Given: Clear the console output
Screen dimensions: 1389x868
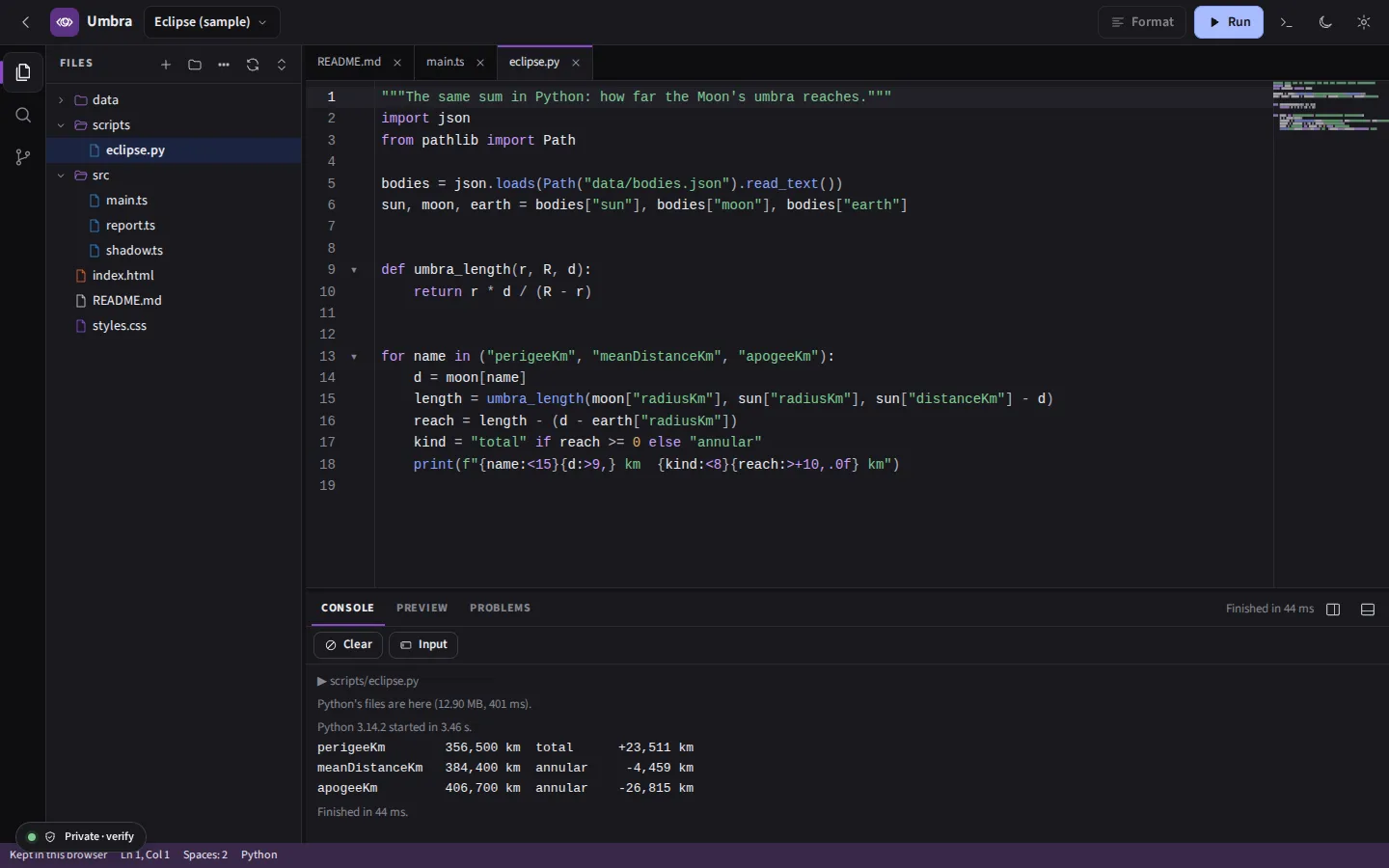Looking at the screenshot, I should [x=348, y=645].
